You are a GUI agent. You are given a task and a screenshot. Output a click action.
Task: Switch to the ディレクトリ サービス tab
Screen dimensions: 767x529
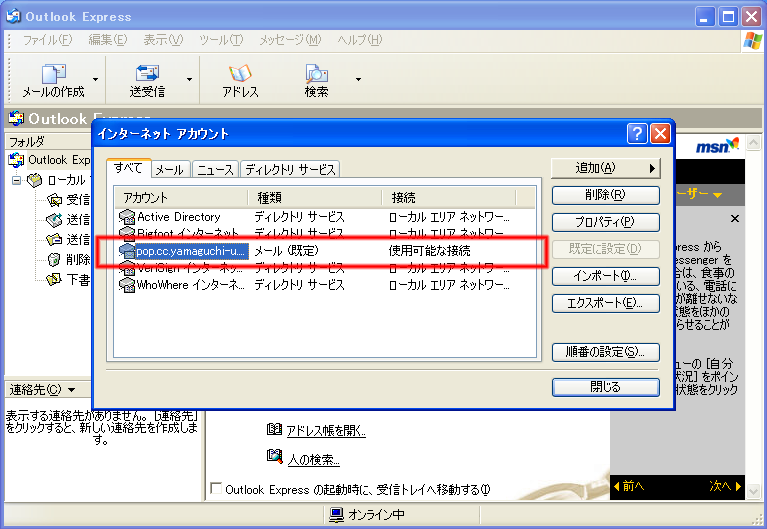coord(290,170)
